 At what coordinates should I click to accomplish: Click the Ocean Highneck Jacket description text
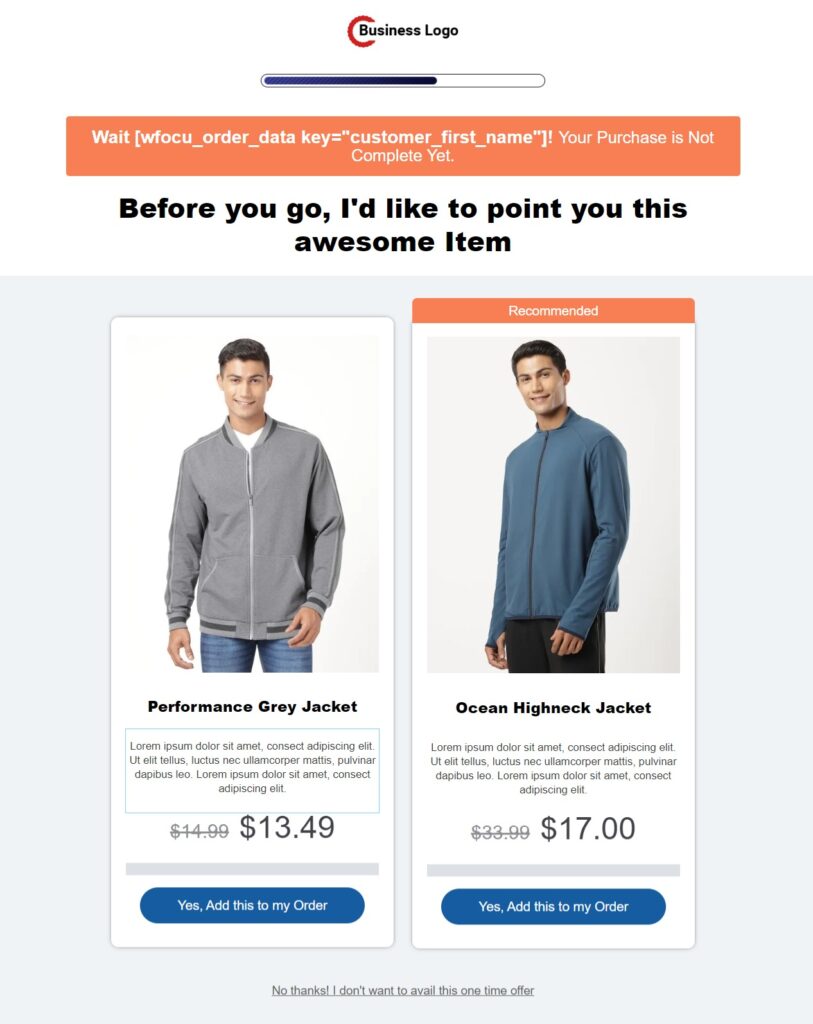click(553, 769)
